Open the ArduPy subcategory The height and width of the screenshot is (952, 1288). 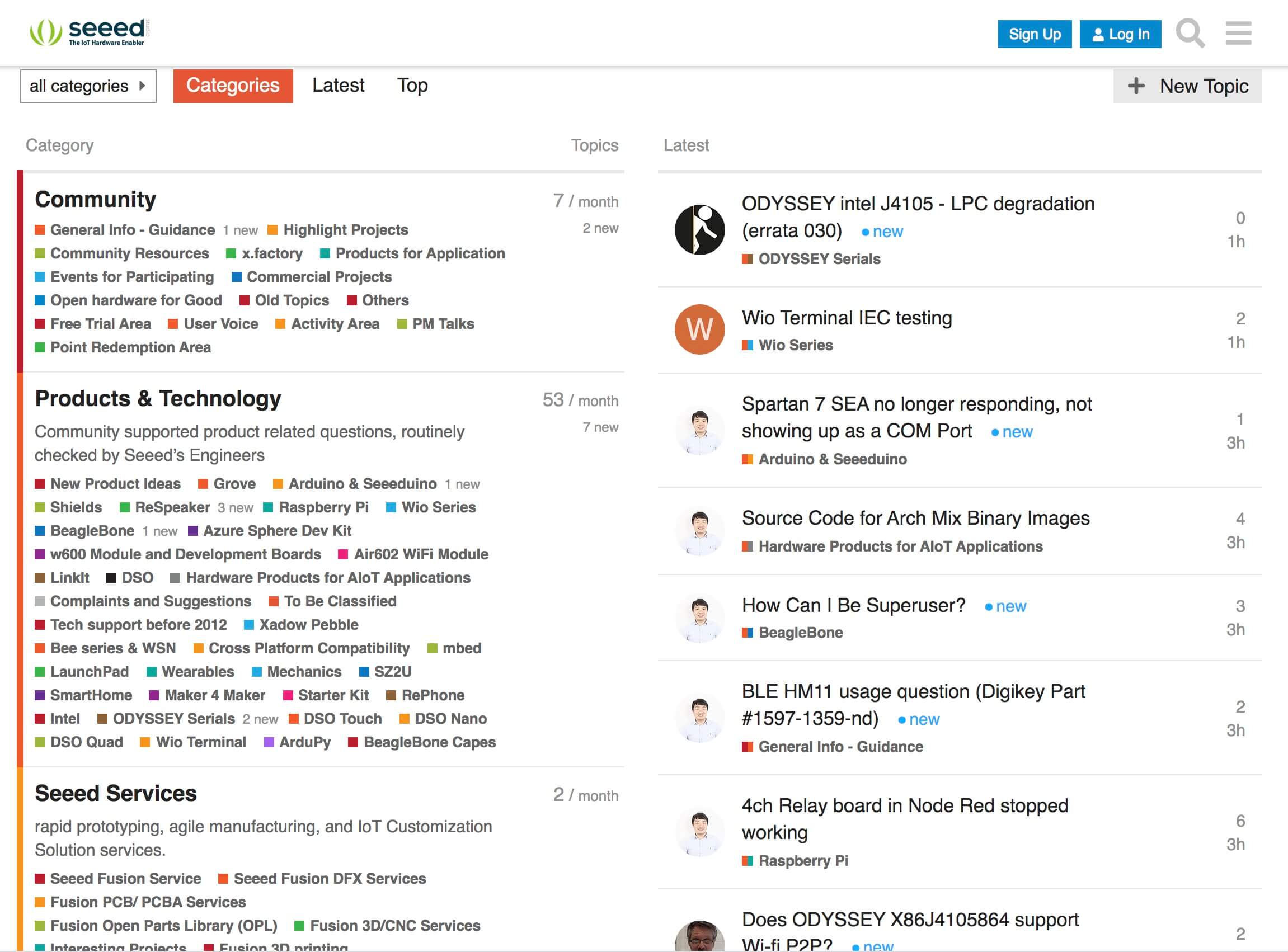[x=297, y=742]
